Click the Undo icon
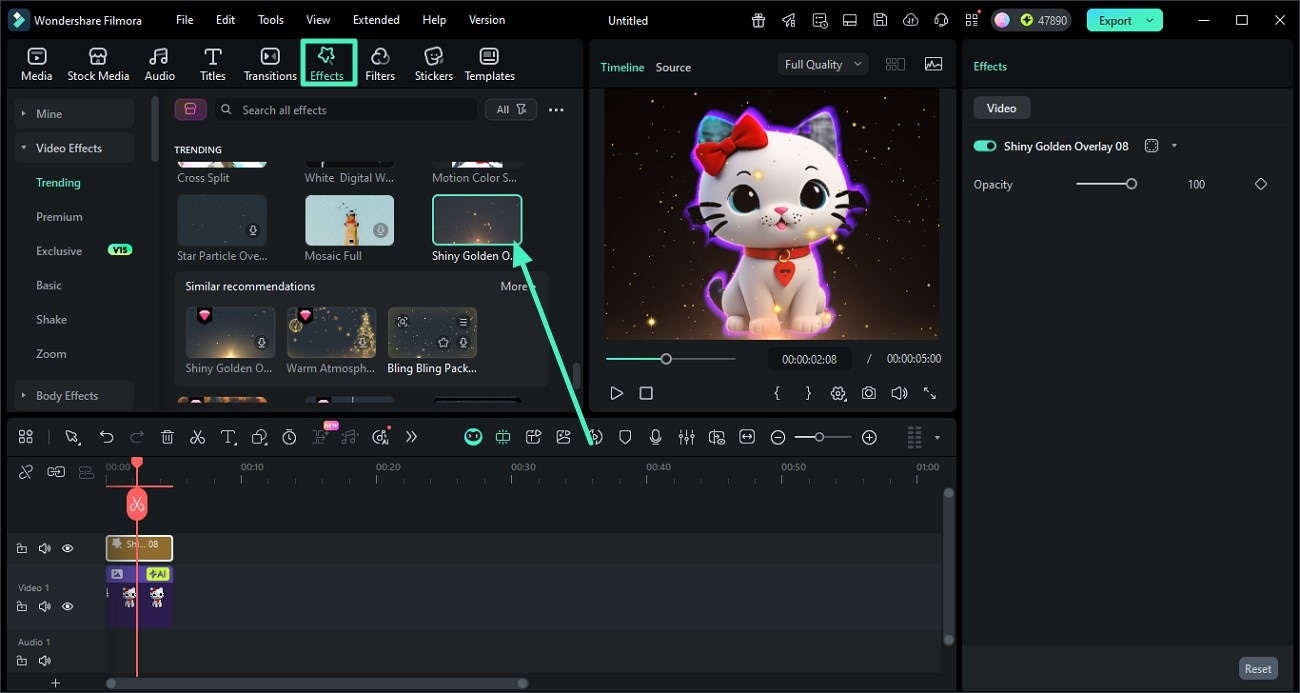 tap(107, 437)
